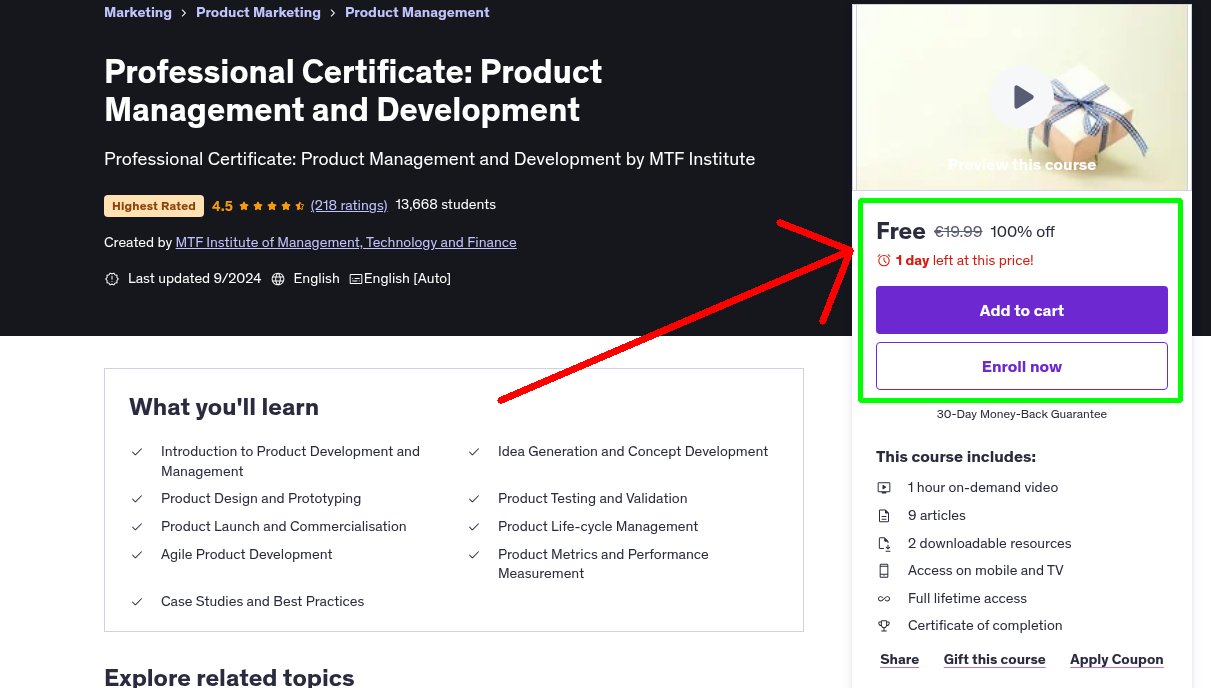Screen dimensions: 1211x688
Task: Click 'Product Design and Prototyping' item
Action: pos(261,499)
